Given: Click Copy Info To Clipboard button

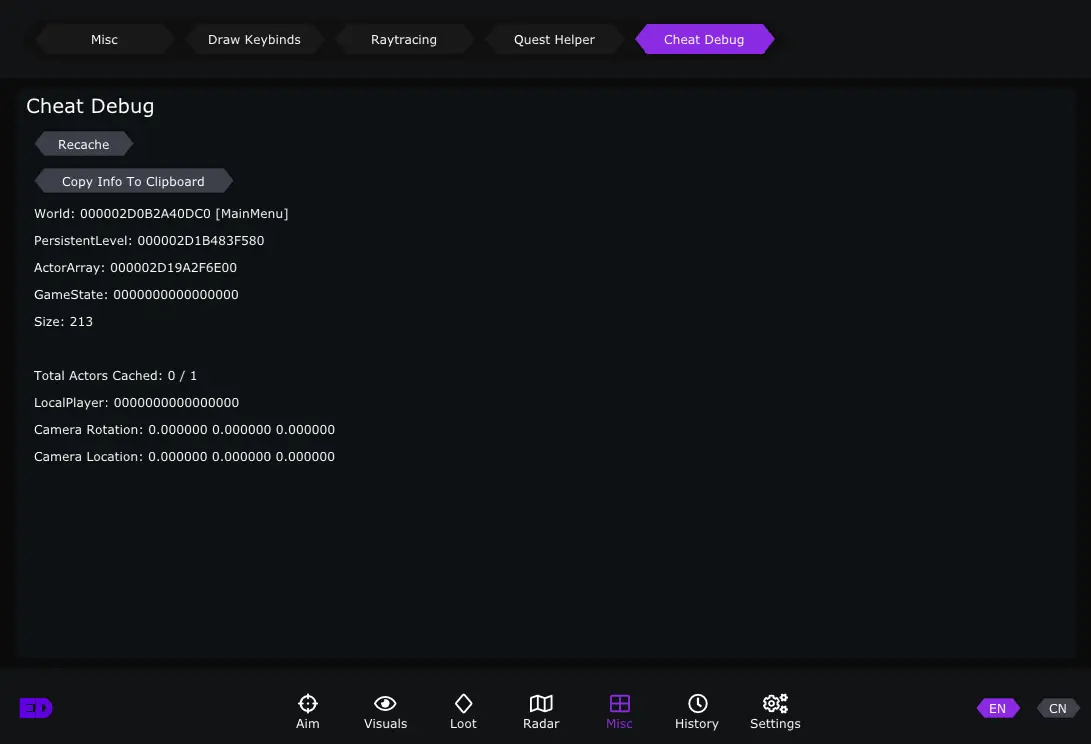Looking at the screenshot, I should 133,181.
